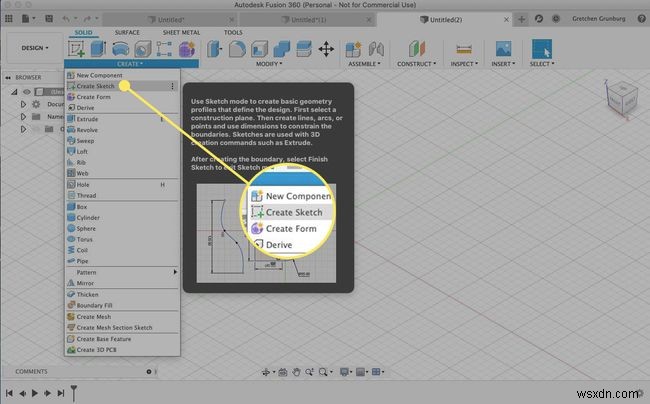Click the Extrude toolbar icon
The height and width of the screenshot is (404, 650).
point(98,49)
